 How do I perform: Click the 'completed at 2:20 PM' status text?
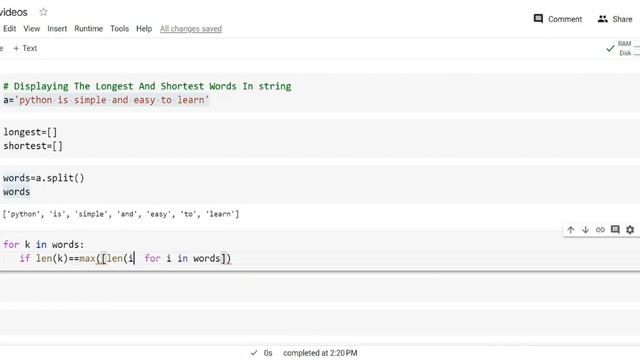320,353
